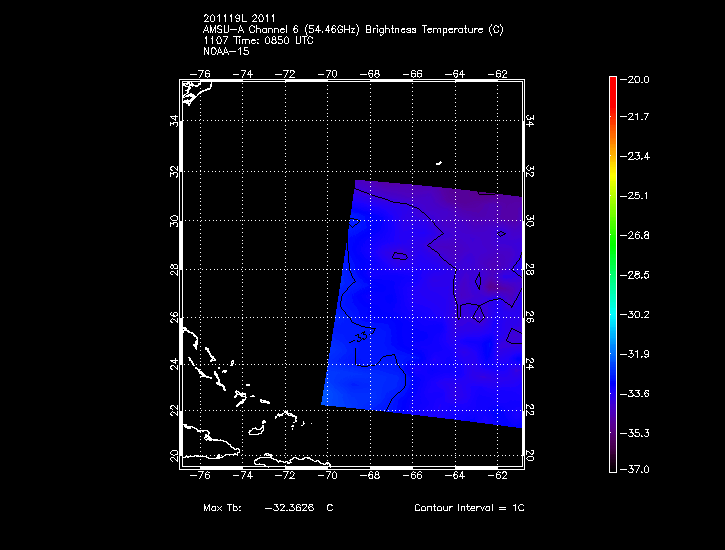
Task: Click the colorbar value -20.0
Action: click(x=634, y=79)
